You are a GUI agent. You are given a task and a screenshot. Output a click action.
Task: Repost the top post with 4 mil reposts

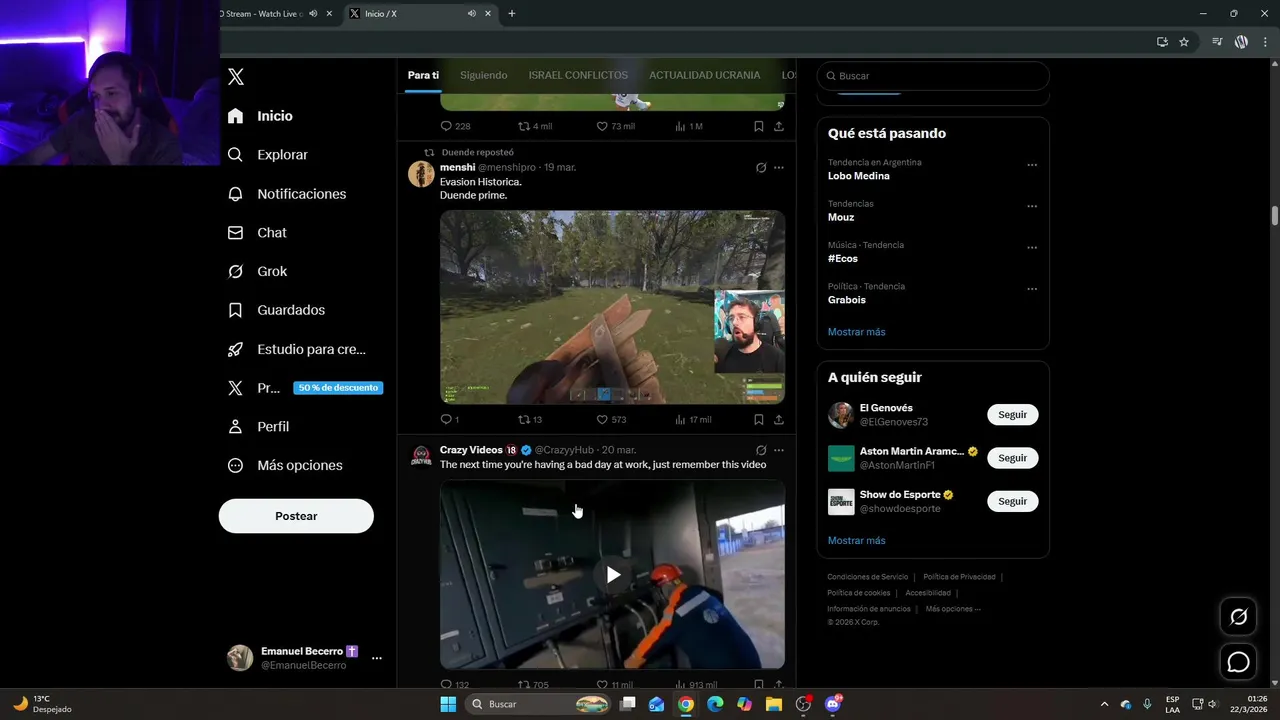pos(535,126)
